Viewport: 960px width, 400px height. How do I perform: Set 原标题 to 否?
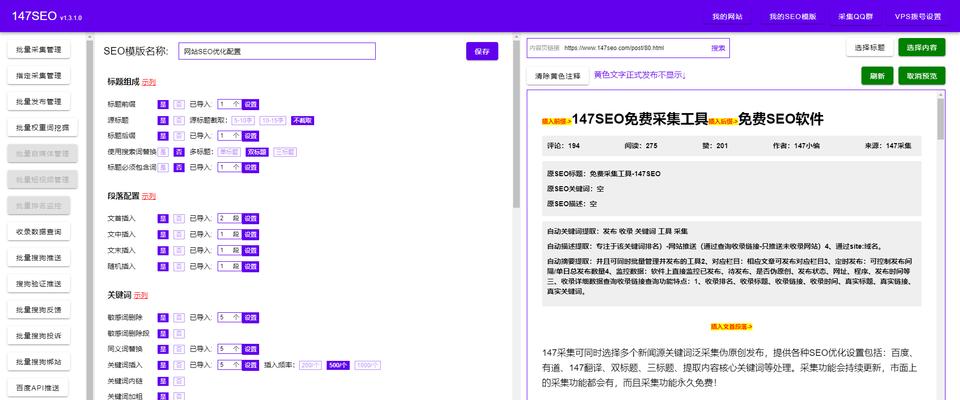(x=179, y=120)
